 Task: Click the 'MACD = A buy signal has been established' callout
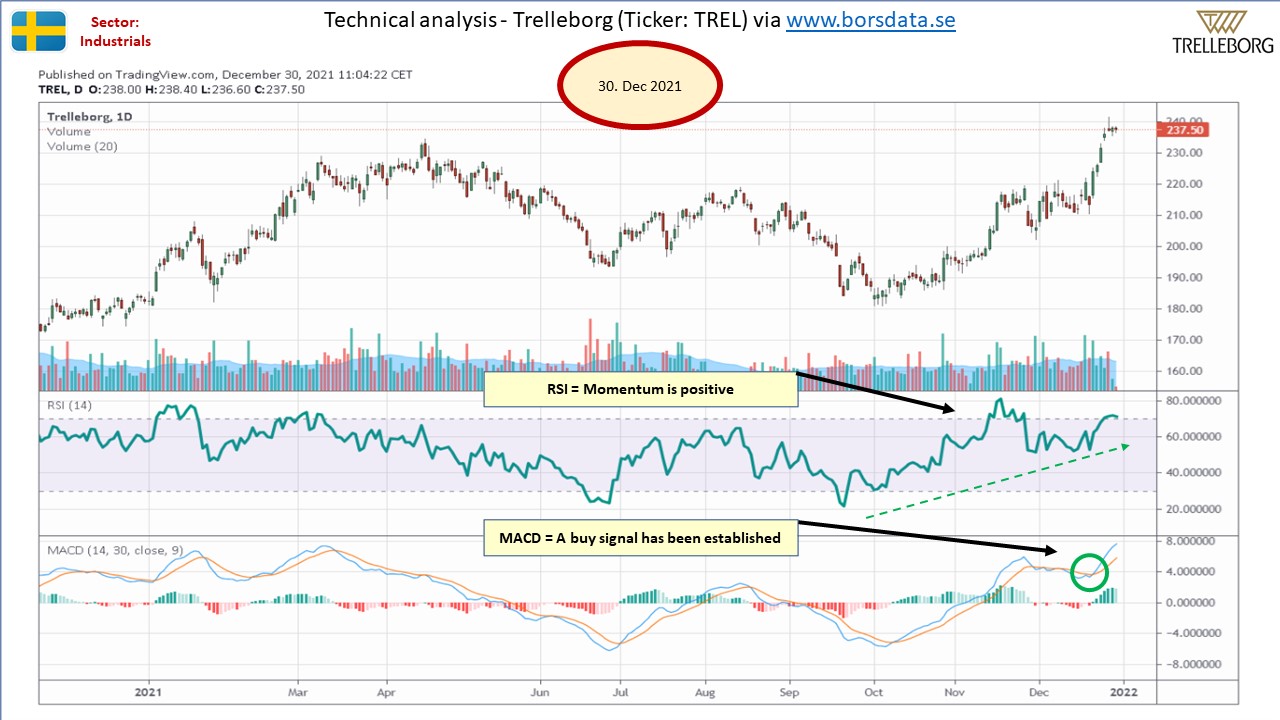[640, 538]
